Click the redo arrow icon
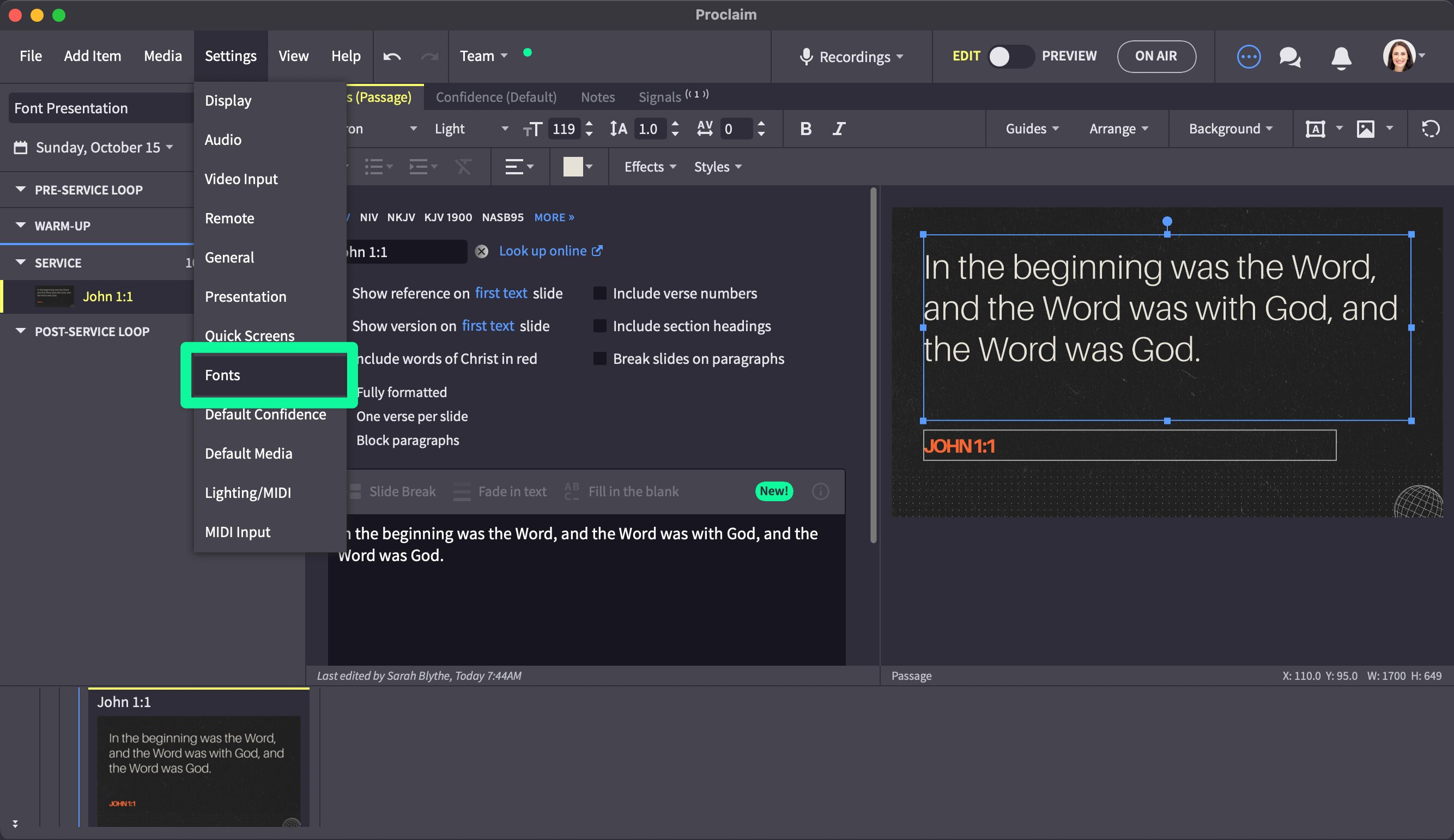Image resolution: width=1454 pixels, height=840 pixels. tap(429, 56)
